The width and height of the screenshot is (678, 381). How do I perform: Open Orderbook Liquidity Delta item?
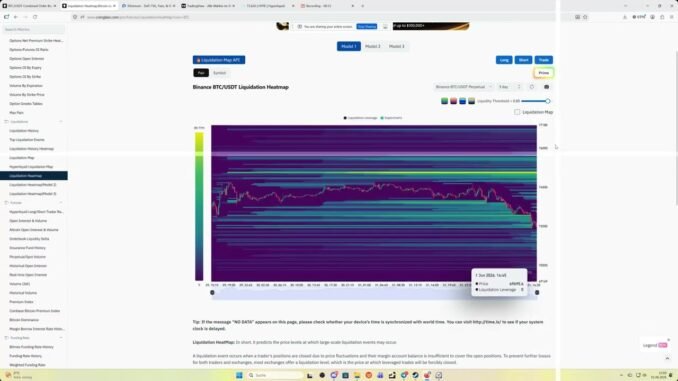click(29, 239)
